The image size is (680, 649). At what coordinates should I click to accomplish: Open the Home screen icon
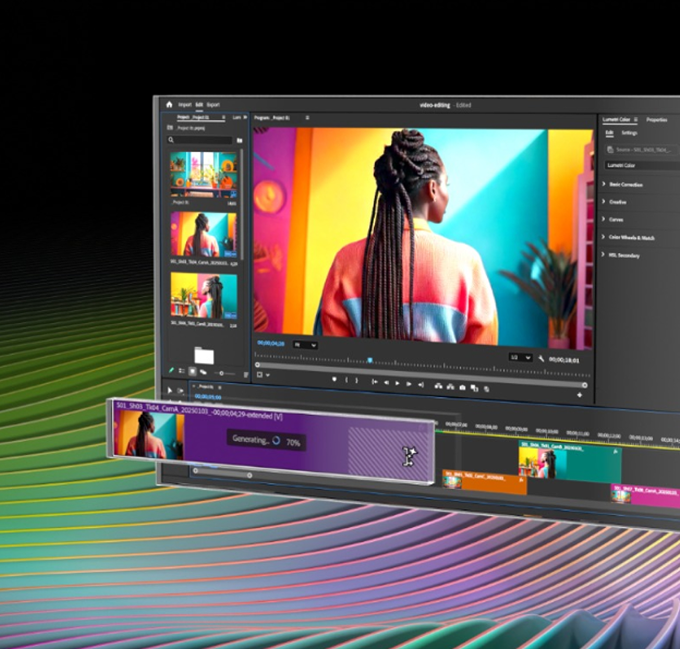(169, 104)
